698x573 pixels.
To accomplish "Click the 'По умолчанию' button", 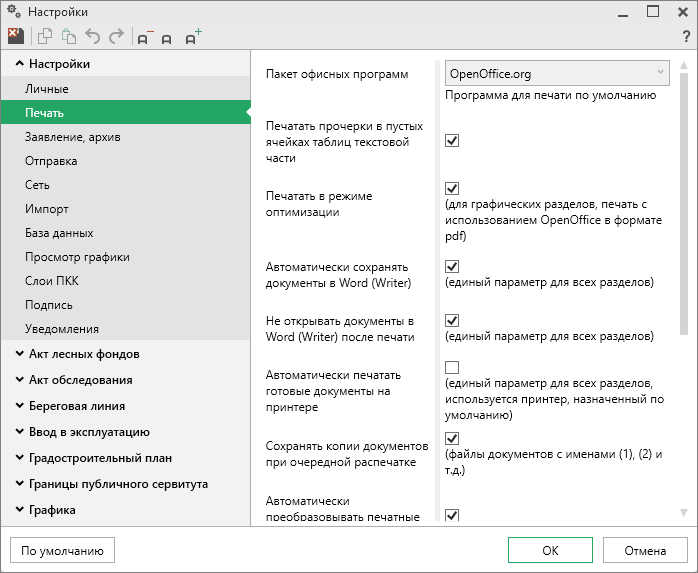I will (62, 550).
